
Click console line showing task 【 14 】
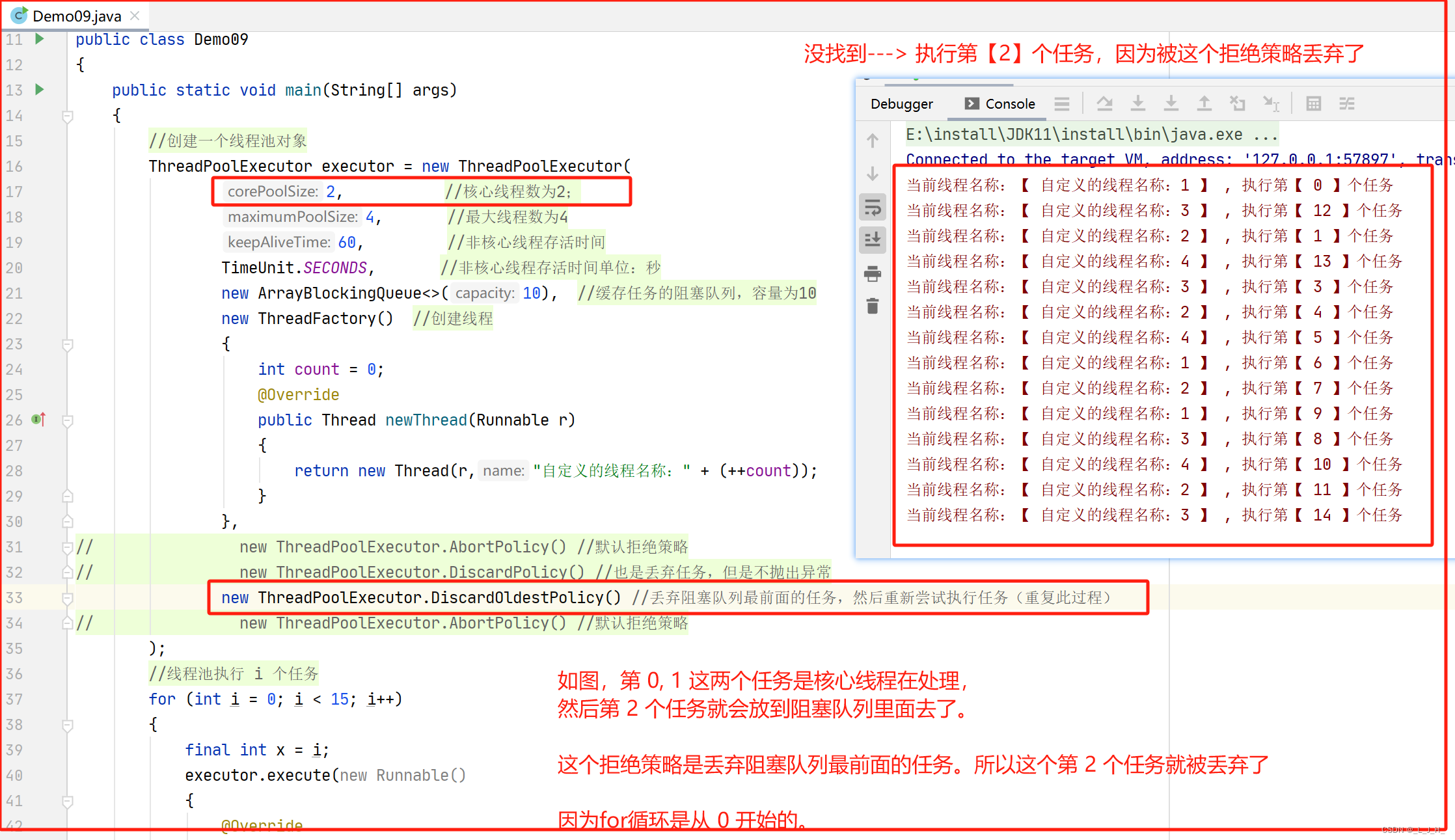click(1154, 515)
